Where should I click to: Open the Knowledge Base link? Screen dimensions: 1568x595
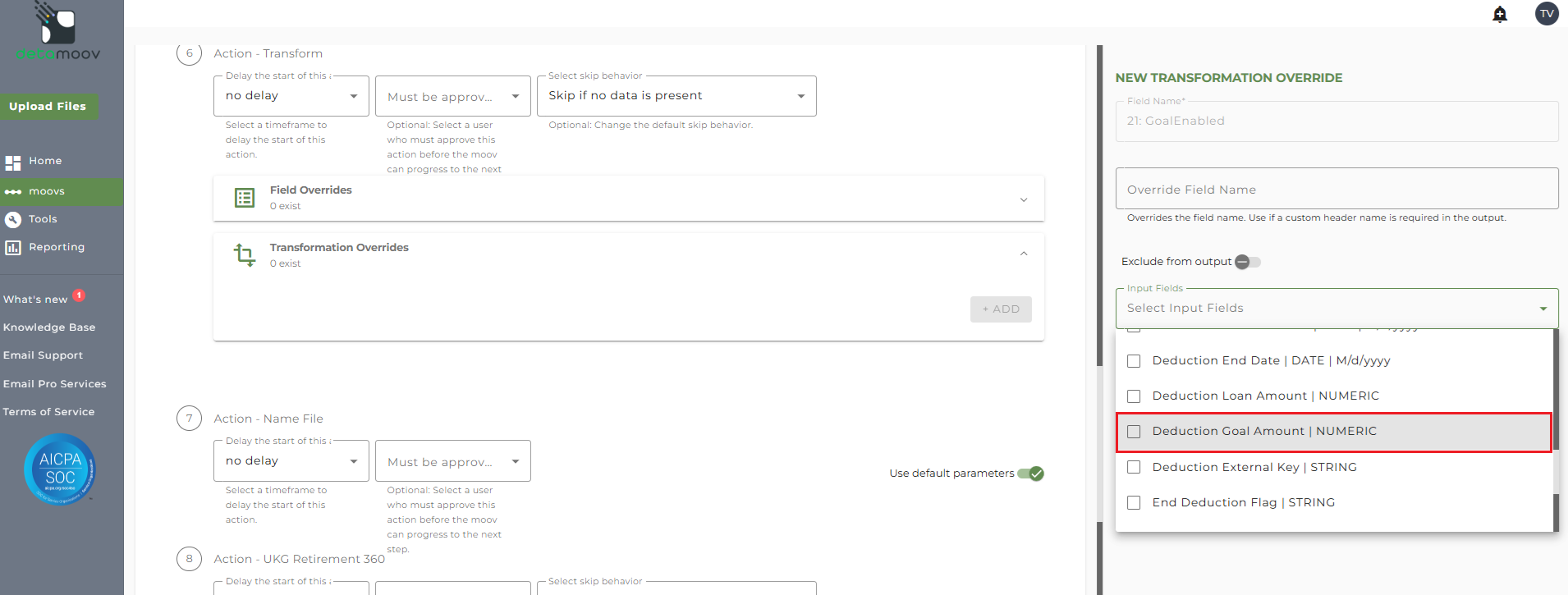point(49,327)
